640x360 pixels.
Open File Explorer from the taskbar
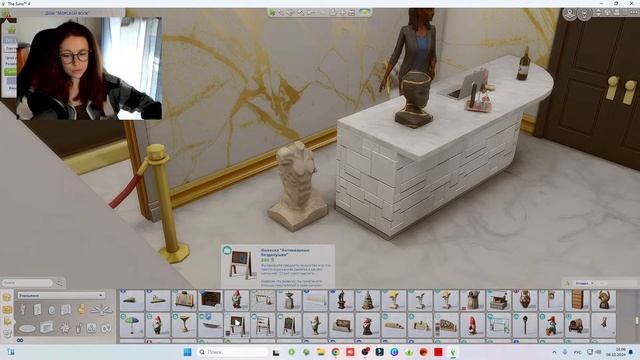click(x=320, y=352)
